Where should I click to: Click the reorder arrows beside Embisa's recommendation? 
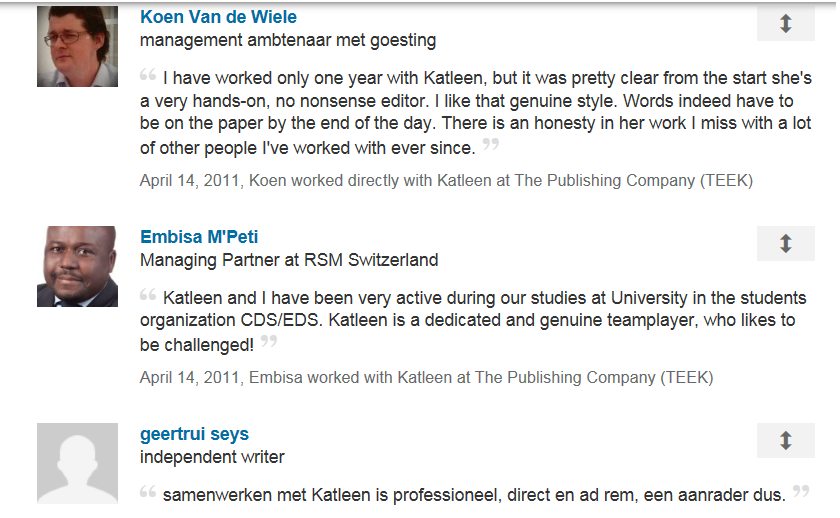pyautogui.click(x=785, y=243)
